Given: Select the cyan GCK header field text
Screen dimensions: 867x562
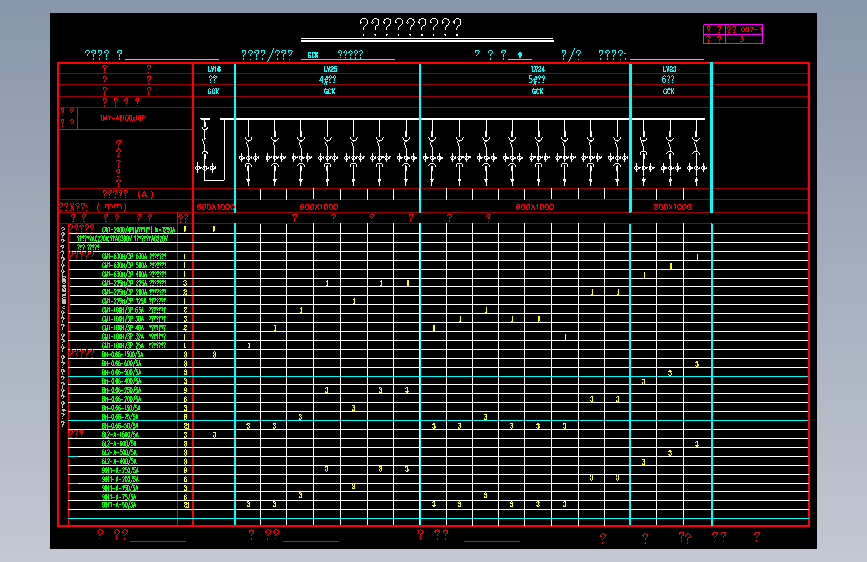Looking at the screenshot, I should pos(313,55).
